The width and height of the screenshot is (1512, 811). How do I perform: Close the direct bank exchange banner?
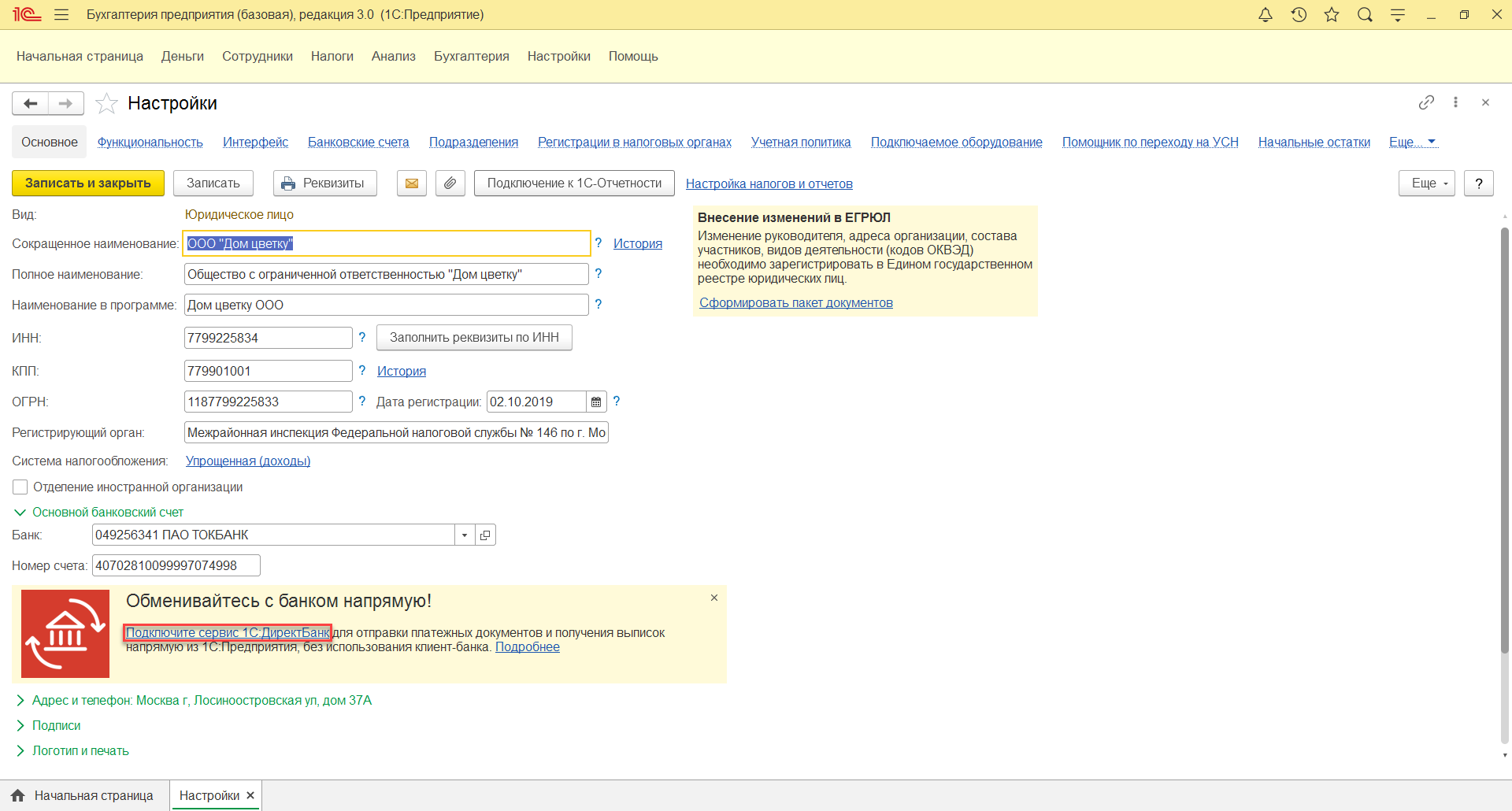click(714, 598)
